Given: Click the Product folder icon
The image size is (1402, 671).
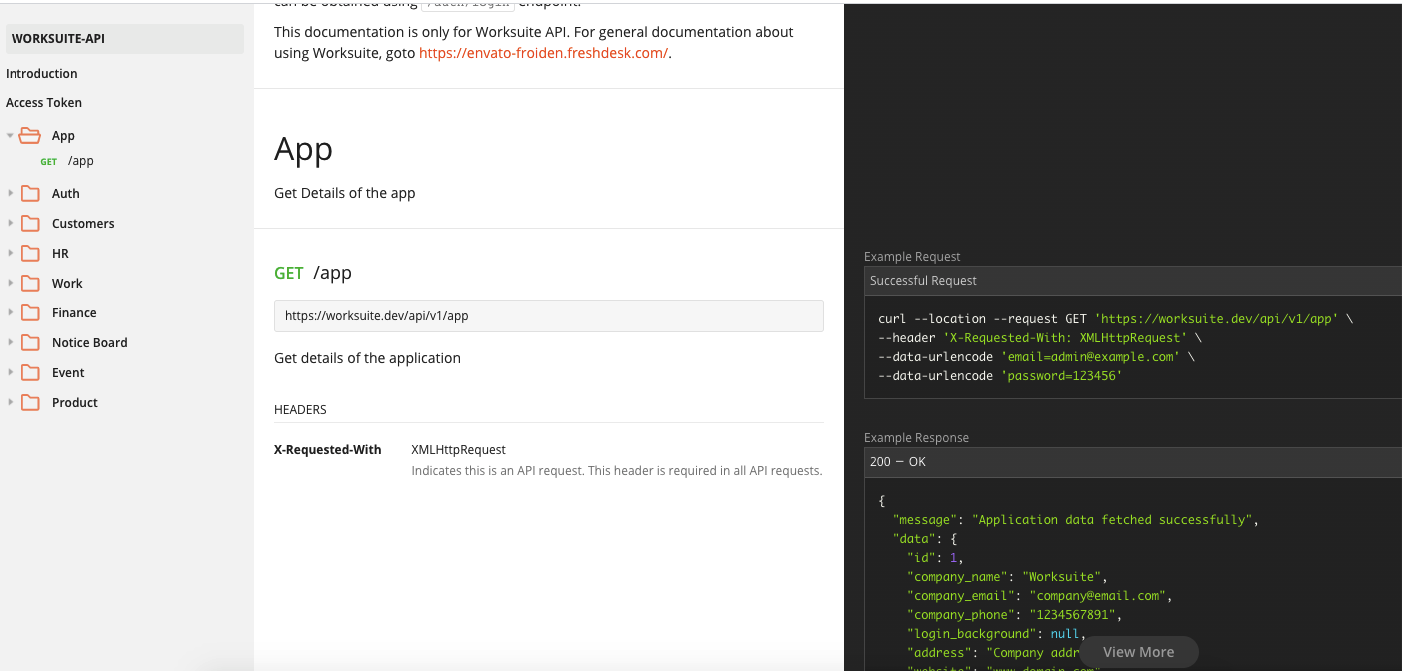Looking at the screenshot, I should tap(30, 403).
